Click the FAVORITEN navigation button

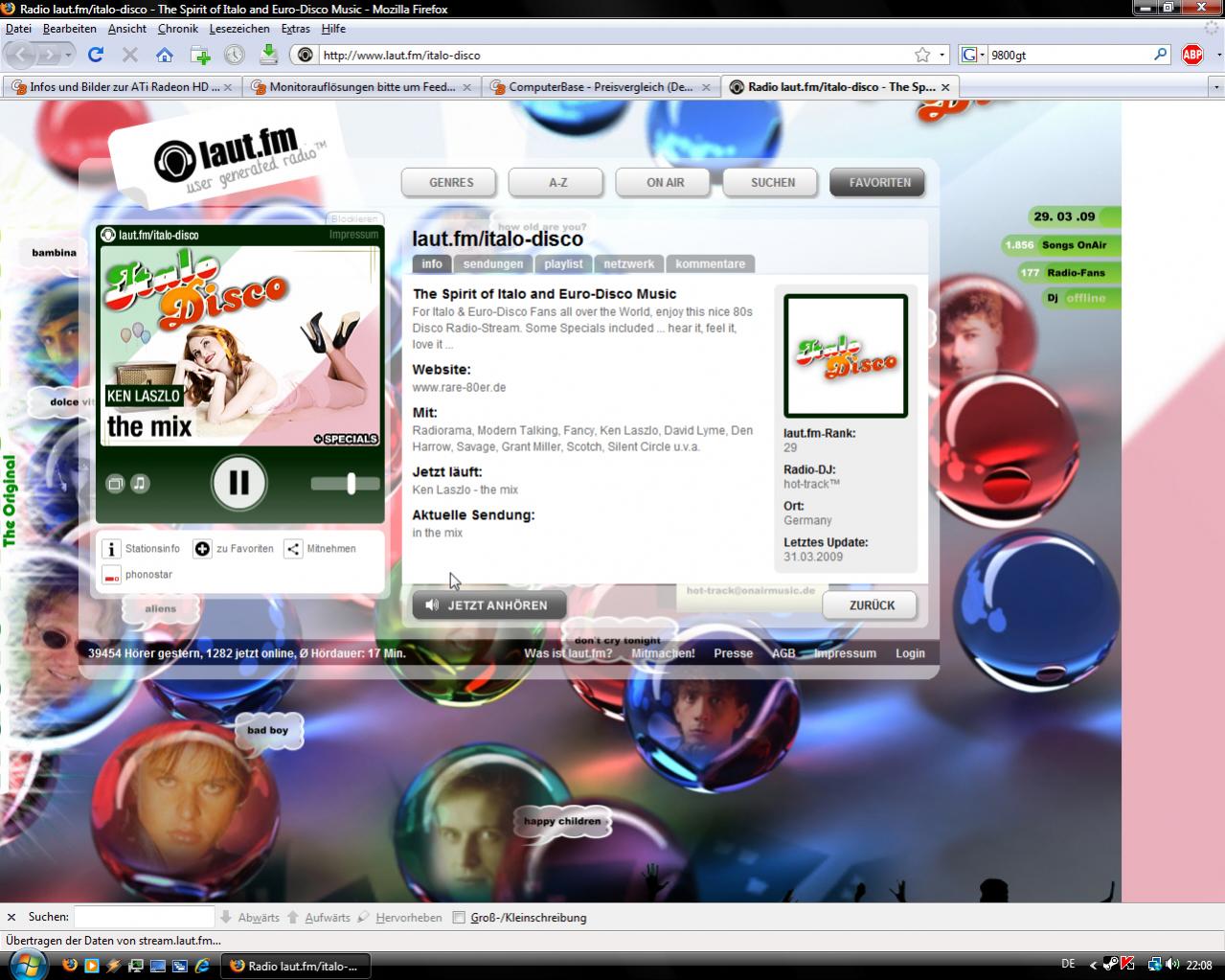(x=878, y=182)
